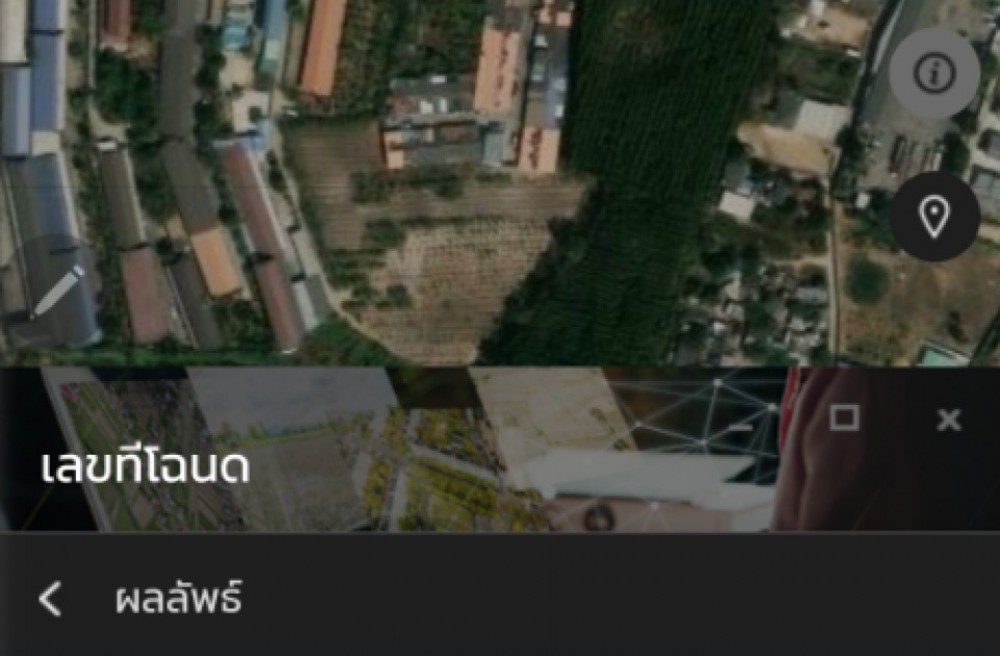
Task: Select the pencil edit tool
Action: click(59, 292)
